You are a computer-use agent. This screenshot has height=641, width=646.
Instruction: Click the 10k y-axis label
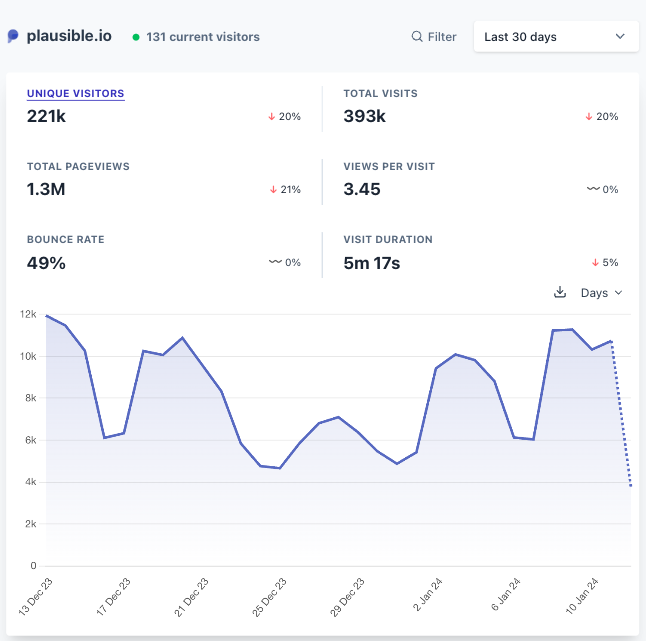tap(28, 356)
